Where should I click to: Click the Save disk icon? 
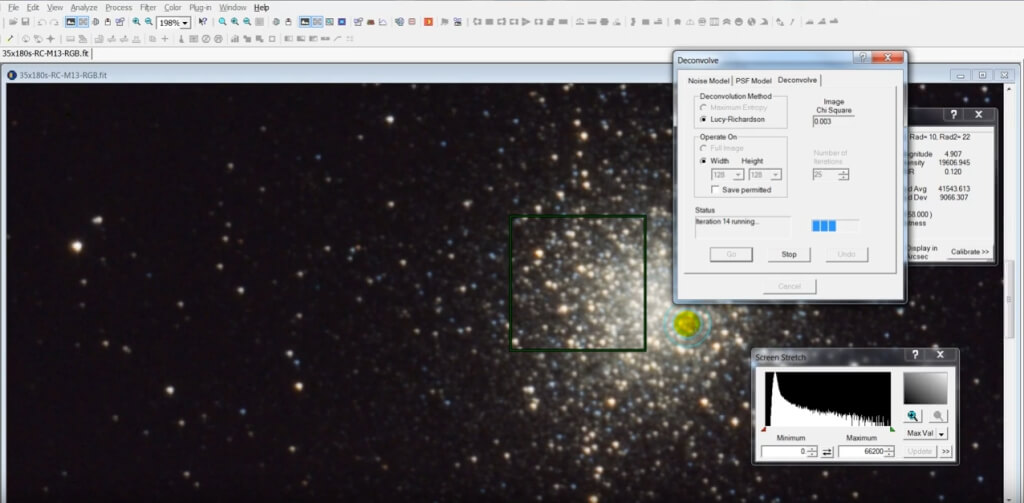coord(25,22)
